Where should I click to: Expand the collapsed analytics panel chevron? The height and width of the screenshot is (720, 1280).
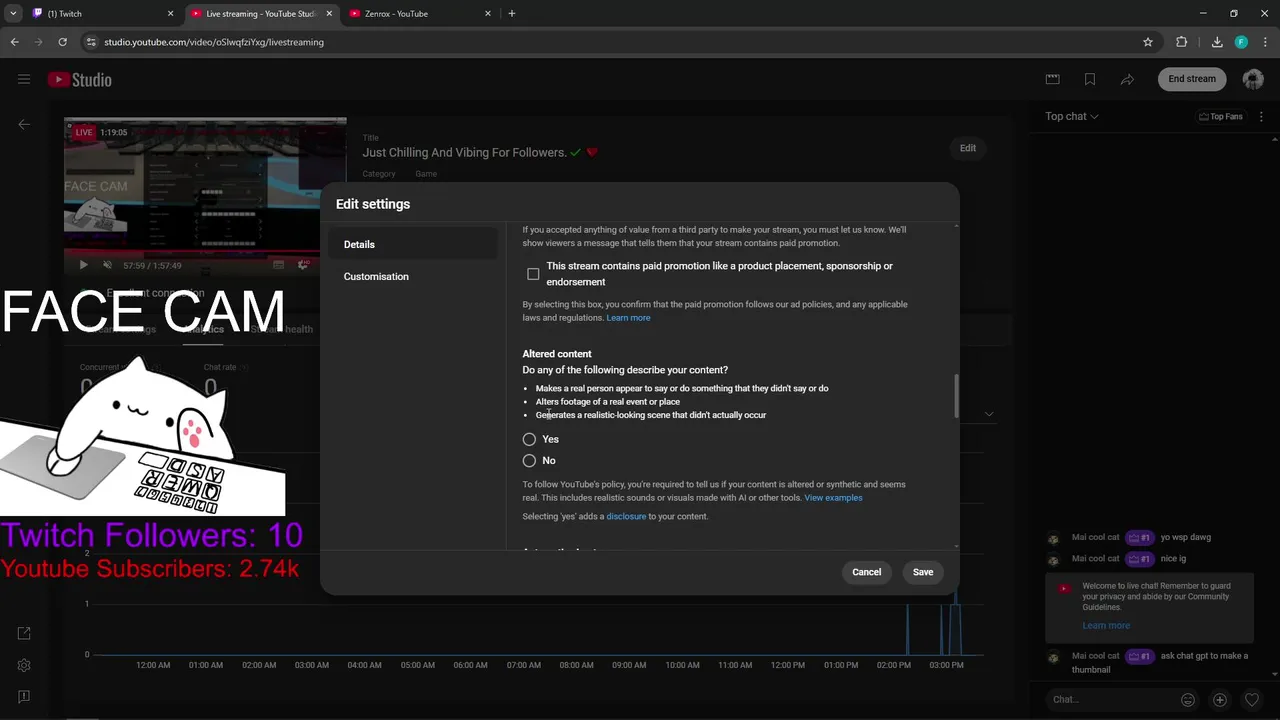point(989,414)
